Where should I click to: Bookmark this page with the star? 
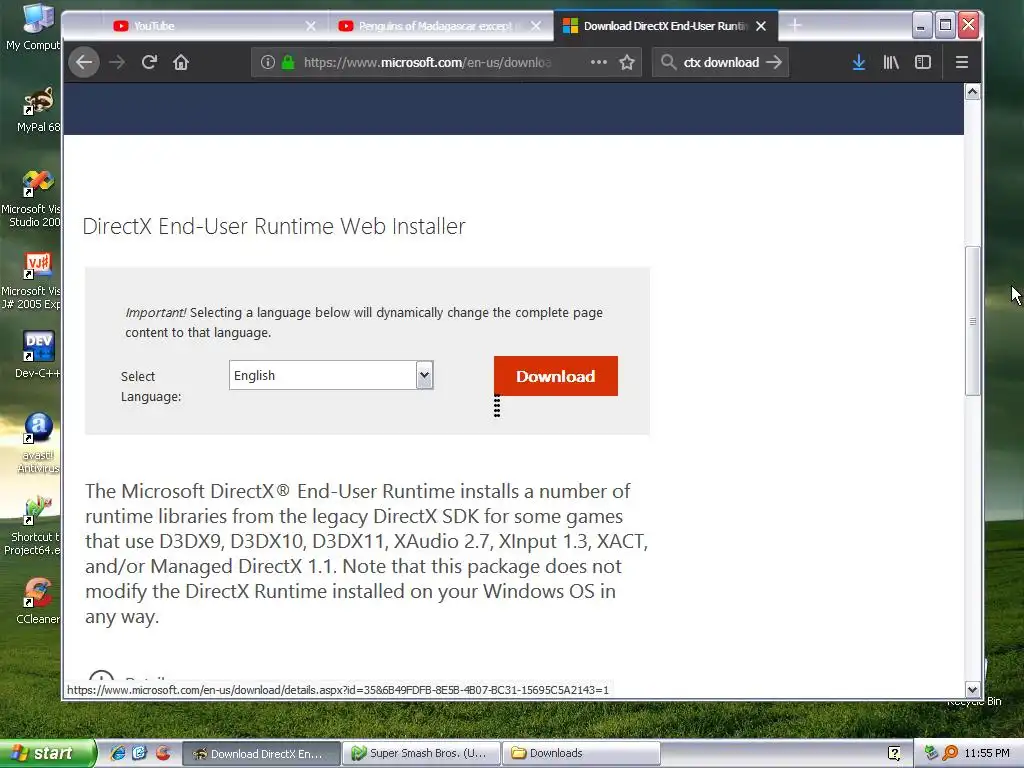[627, 62]
